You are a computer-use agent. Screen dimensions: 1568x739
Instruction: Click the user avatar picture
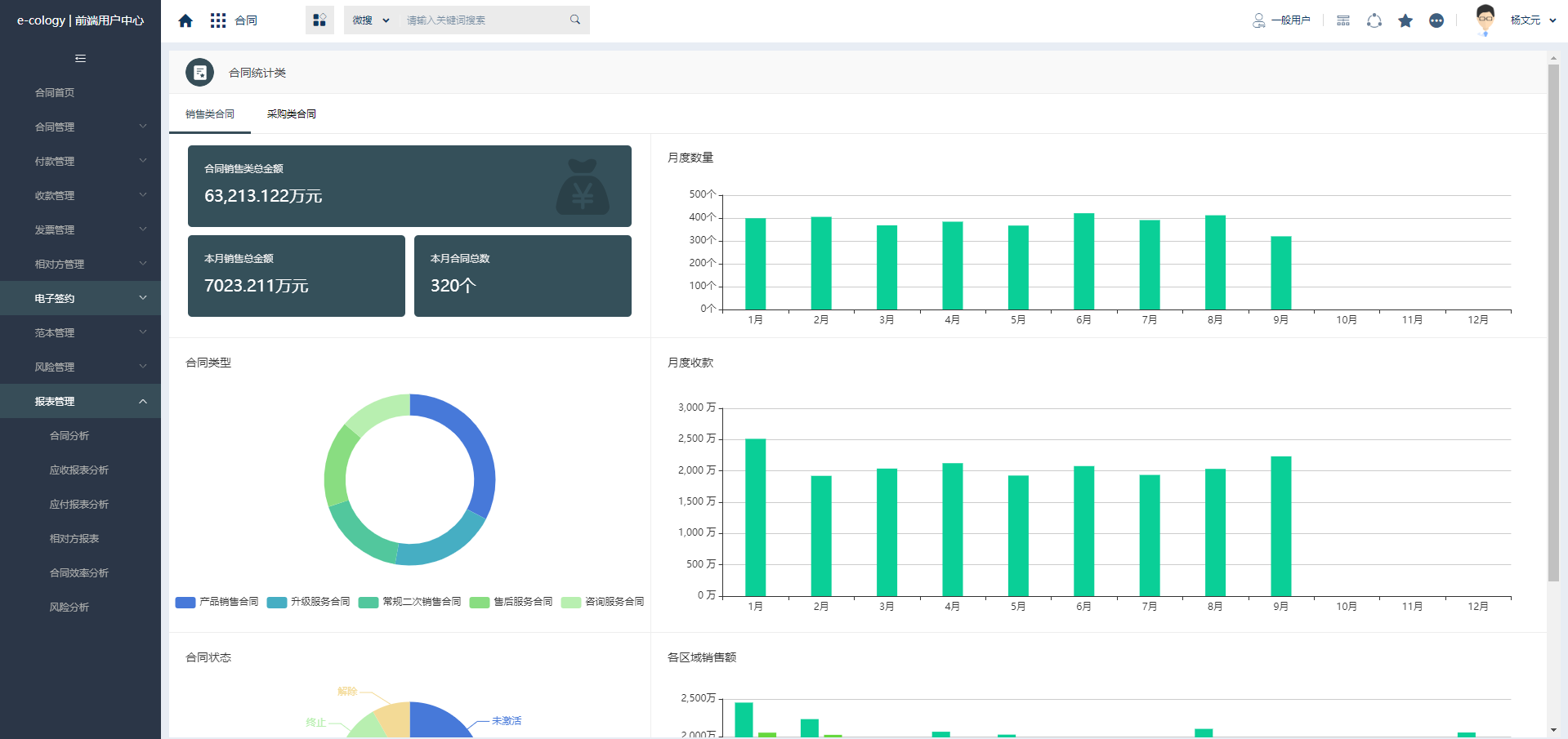click(1485, 19)
